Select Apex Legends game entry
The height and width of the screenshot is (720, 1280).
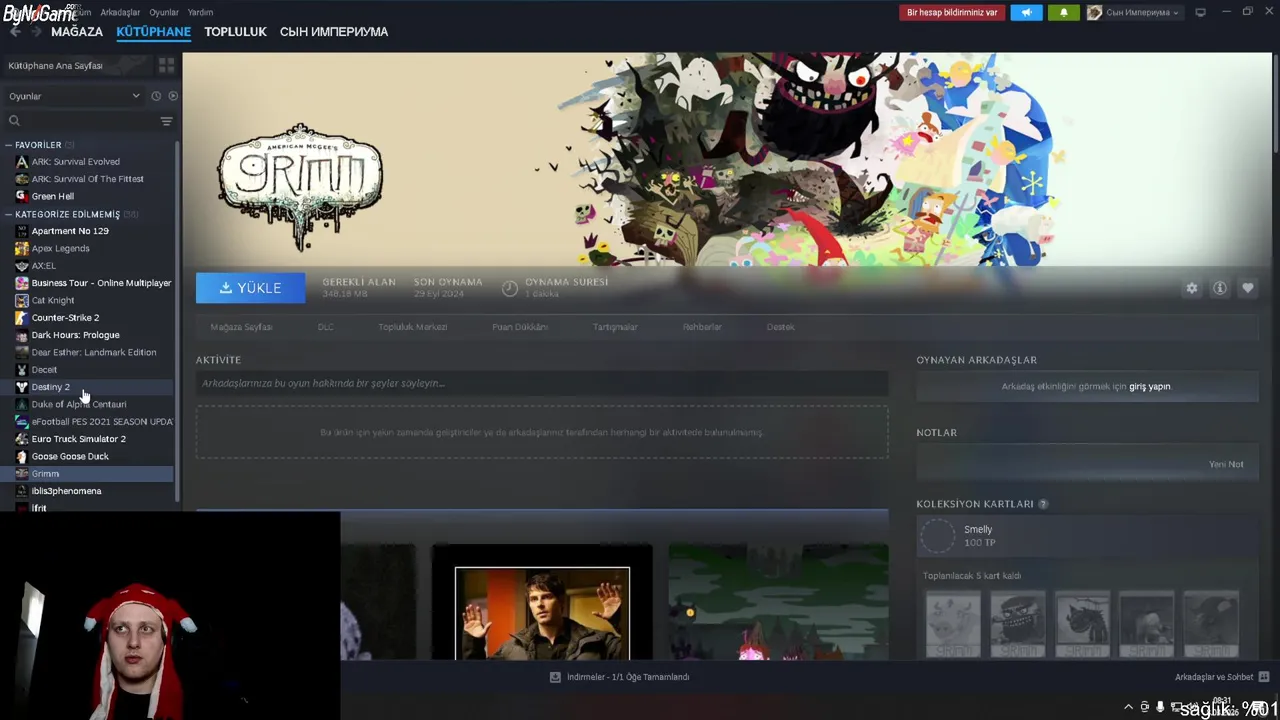pyautogui.click(x=60, y=248)
